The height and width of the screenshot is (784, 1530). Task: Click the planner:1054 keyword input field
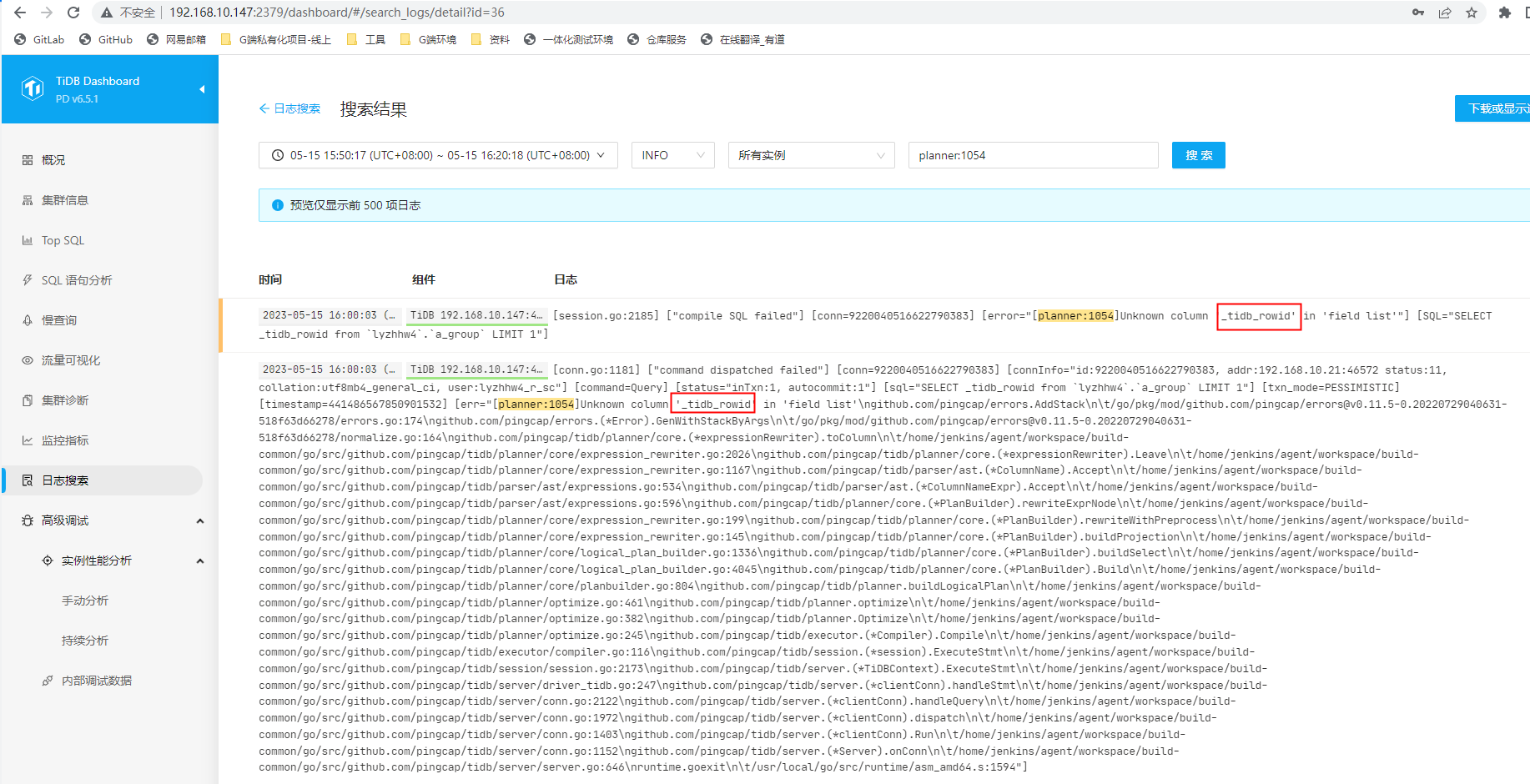pos(1033,155)
